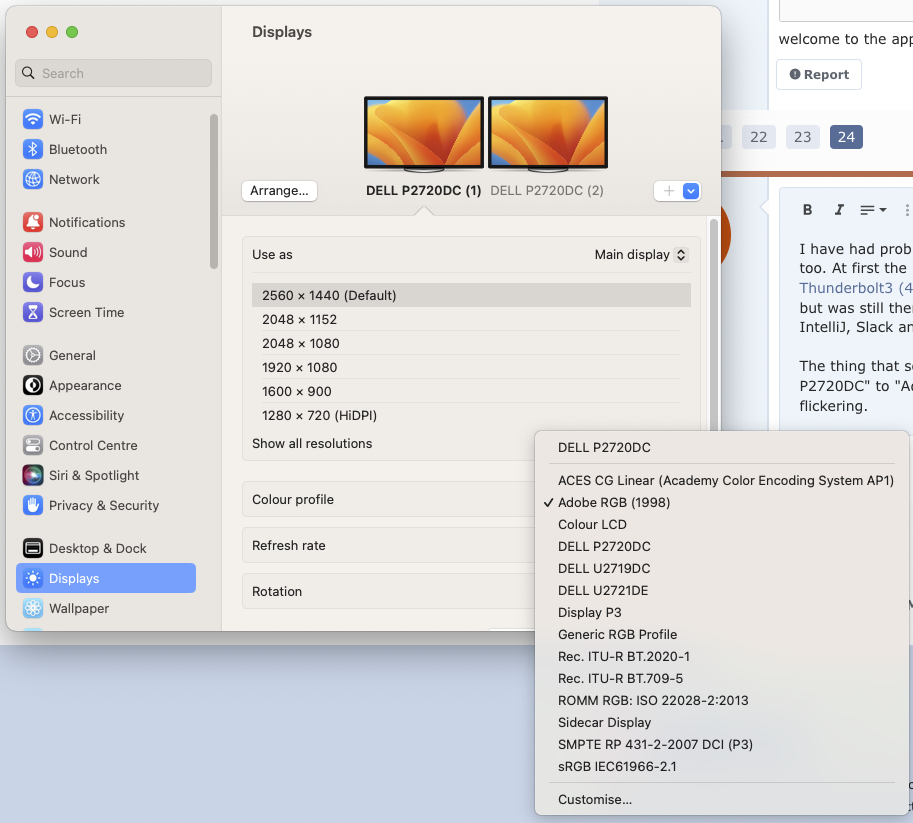Select the DELL P2720DC (1) monitor thumbnail
The image size is (913, 823).
[424, 135]
